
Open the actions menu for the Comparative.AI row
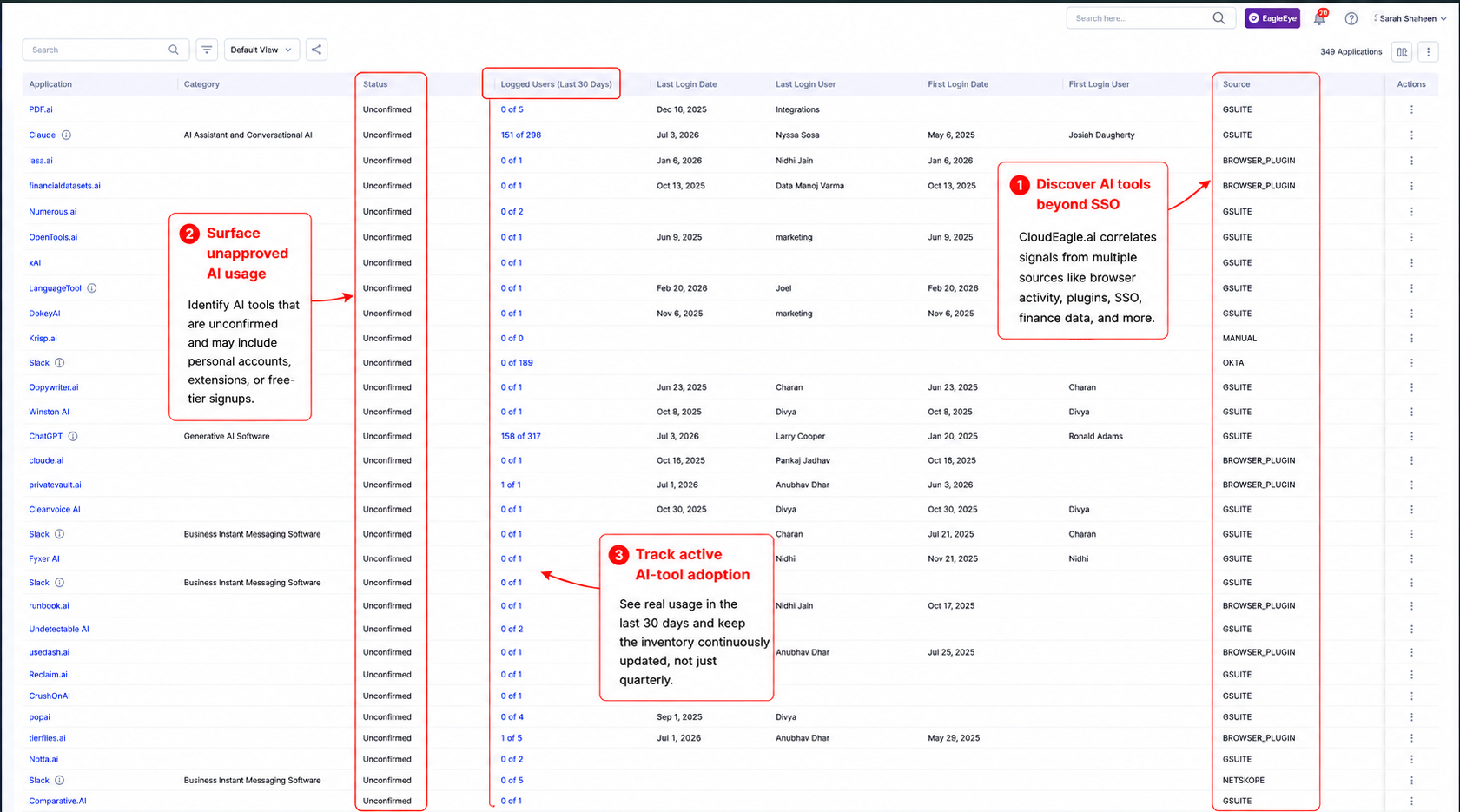point(1411,802)
